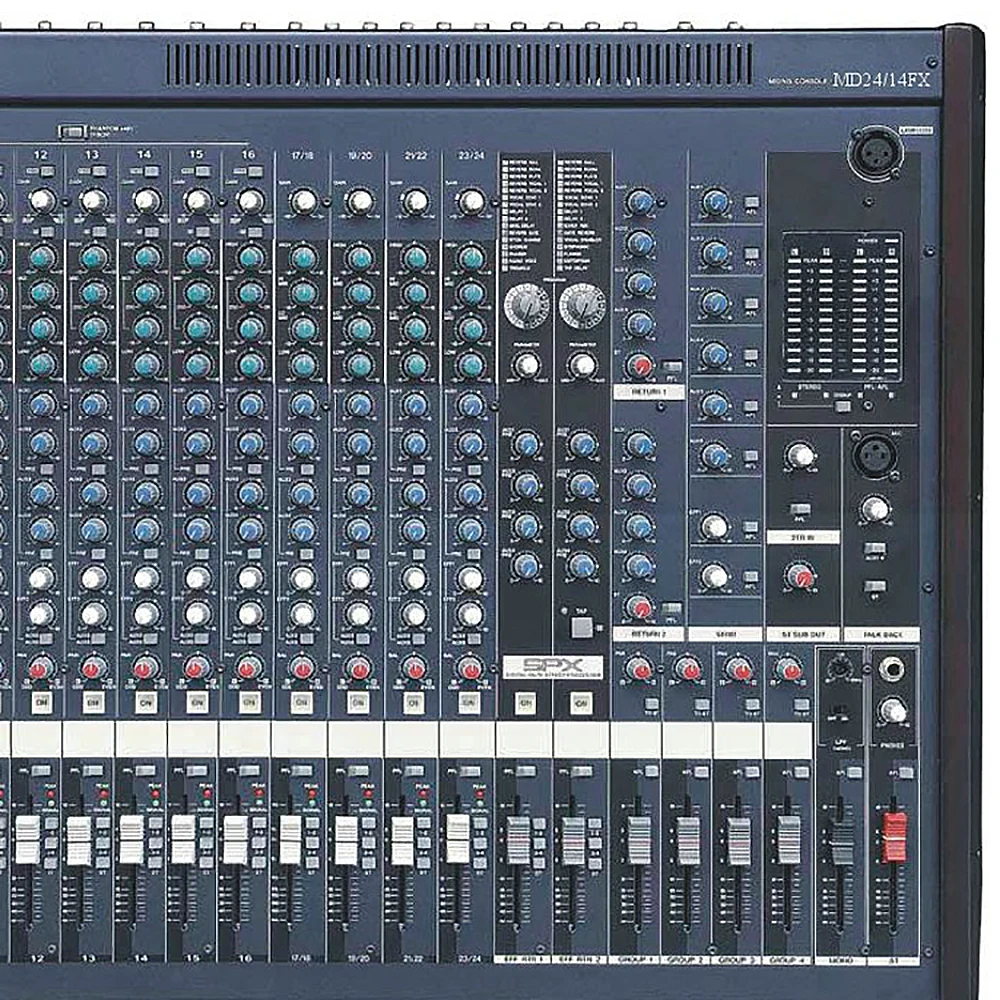Toggle channel 13 PFL switch

click(93, 772)
